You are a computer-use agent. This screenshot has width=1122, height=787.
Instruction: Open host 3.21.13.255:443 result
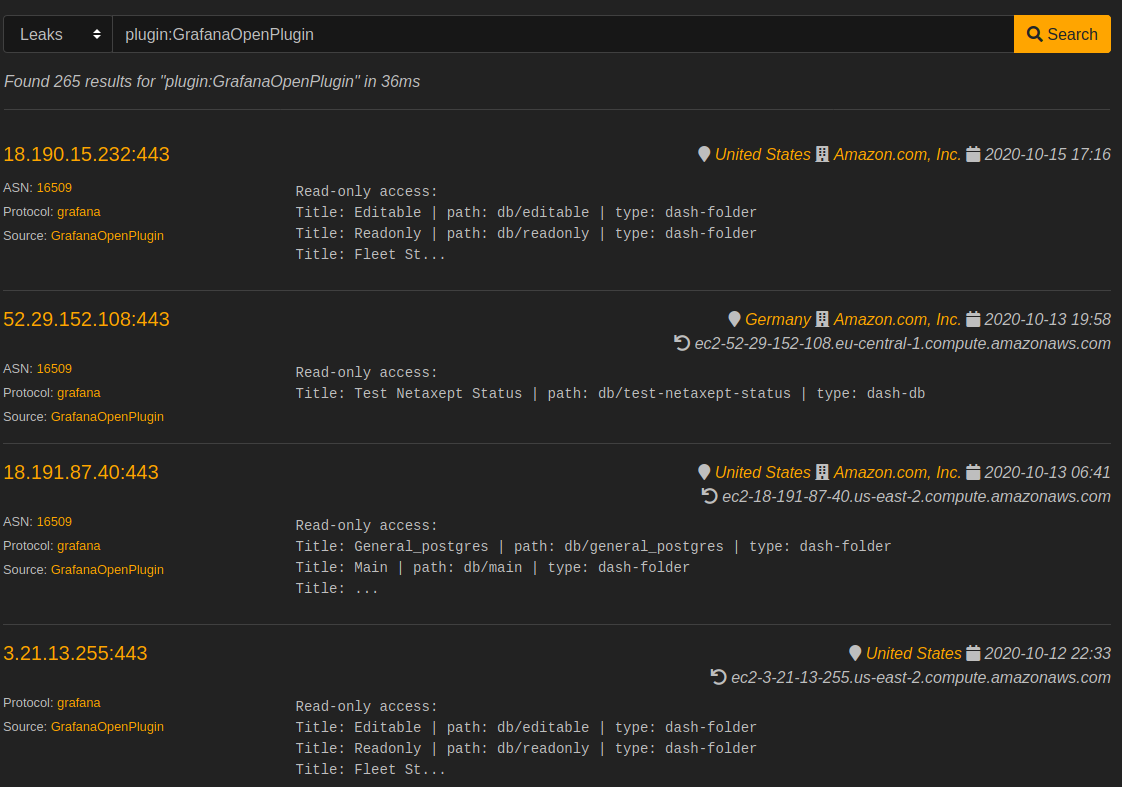coord(75,654)
